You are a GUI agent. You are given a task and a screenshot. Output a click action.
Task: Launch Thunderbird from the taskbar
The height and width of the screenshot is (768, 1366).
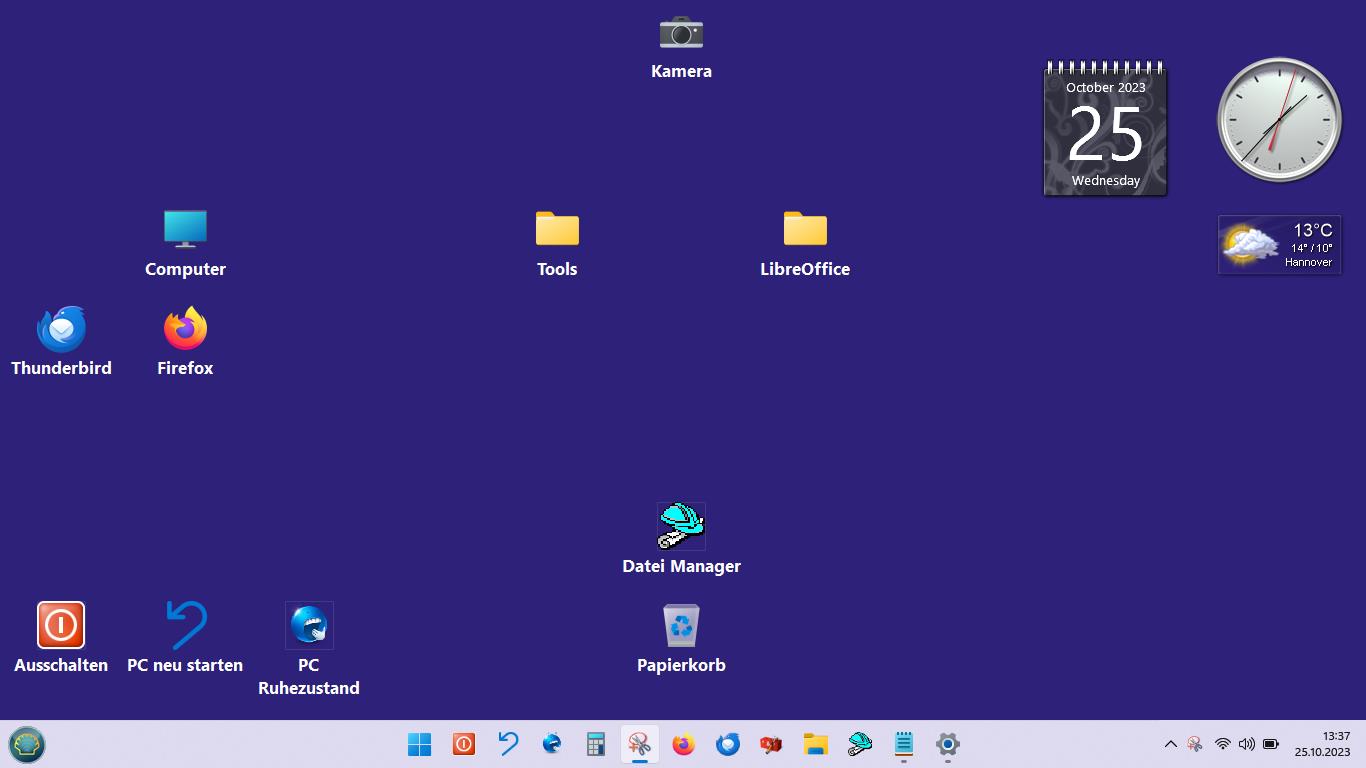728,744
